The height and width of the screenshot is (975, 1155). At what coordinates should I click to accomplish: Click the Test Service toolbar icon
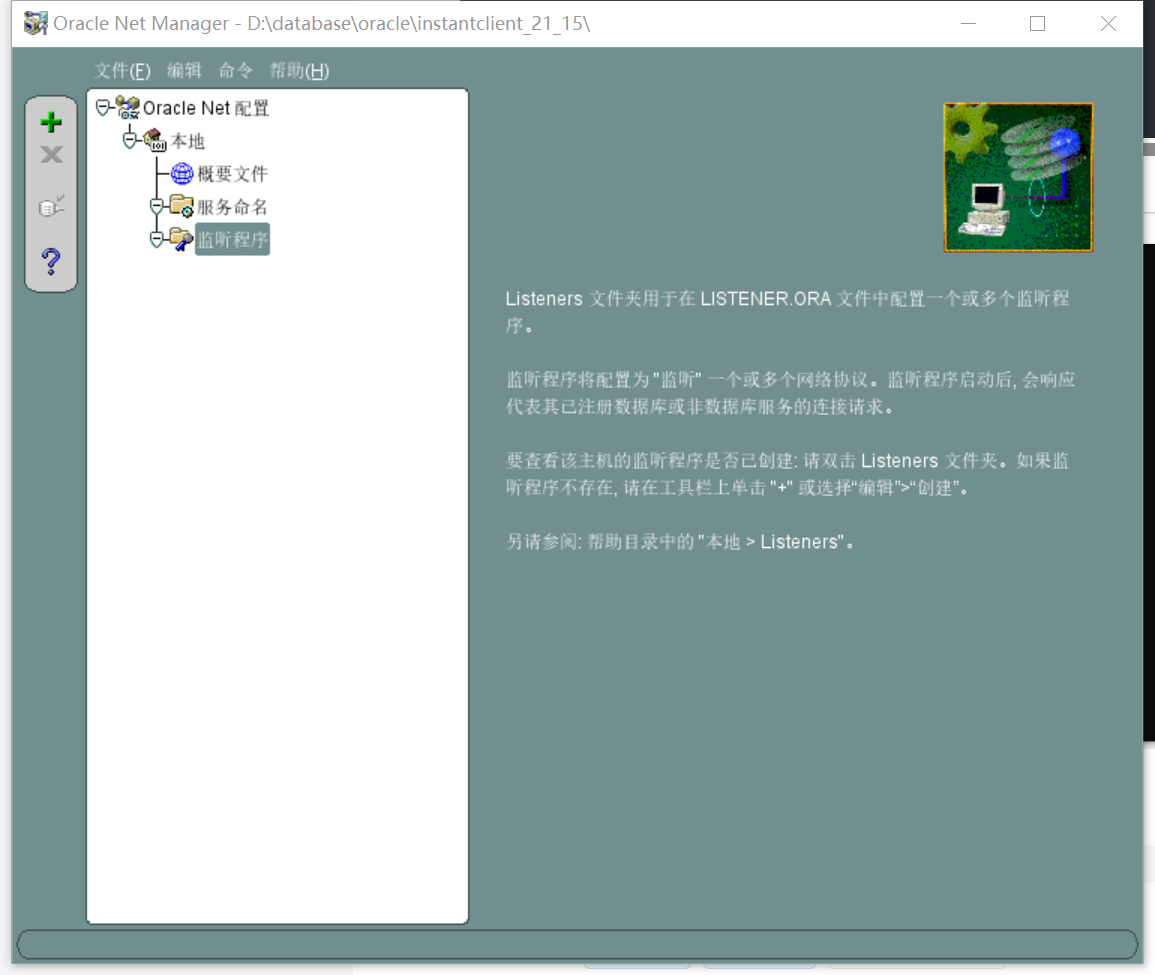click(52, 205)
